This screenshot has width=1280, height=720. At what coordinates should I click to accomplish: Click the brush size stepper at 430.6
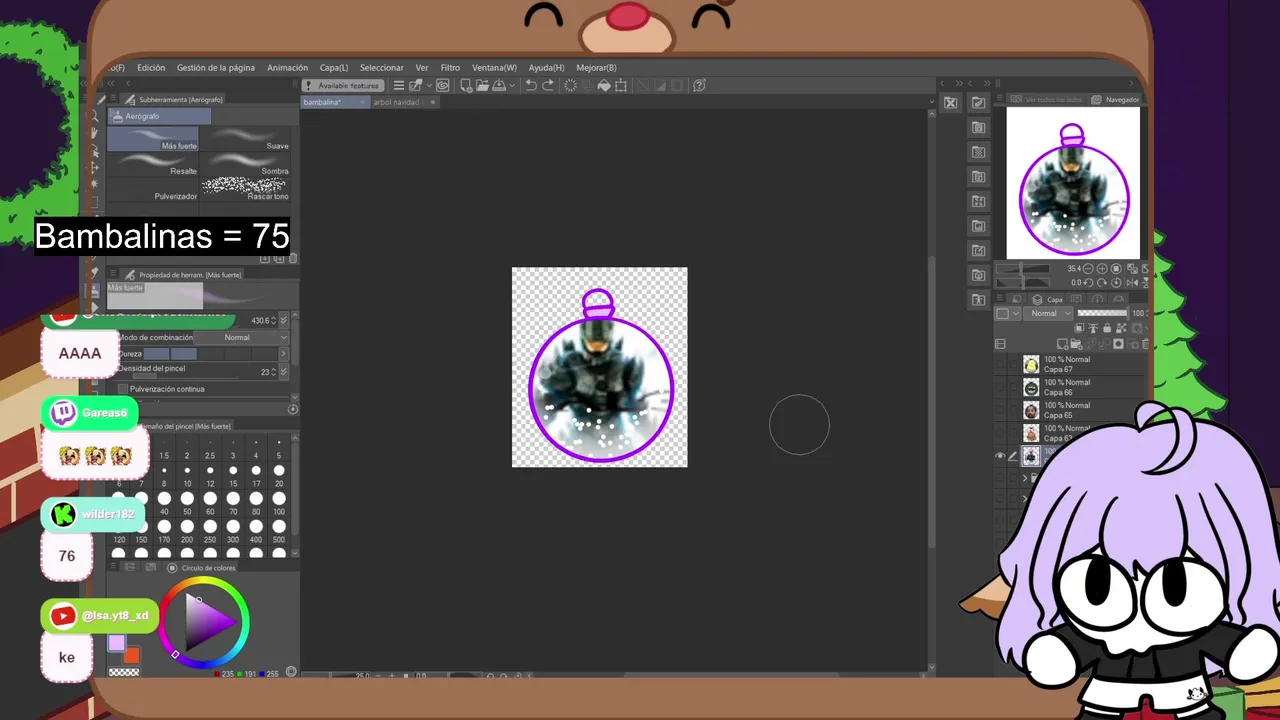(x=273, y=321)
